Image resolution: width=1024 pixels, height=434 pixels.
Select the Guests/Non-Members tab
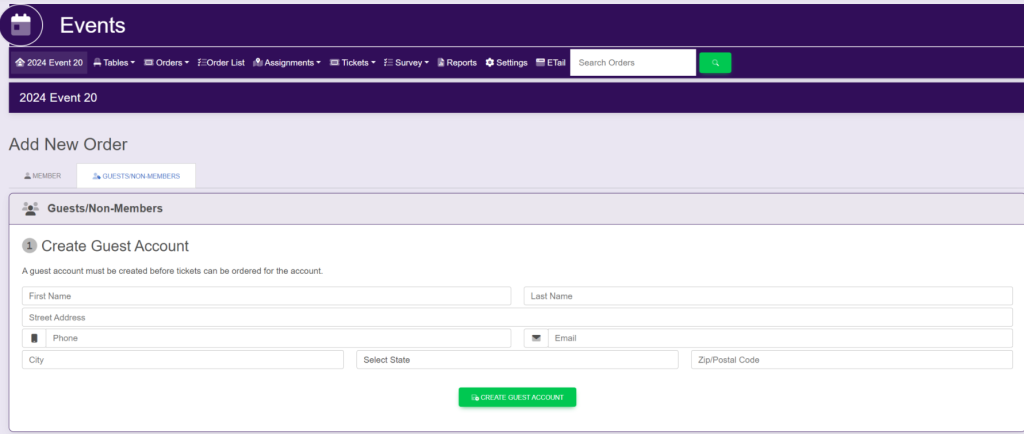[x=136, y=176]
